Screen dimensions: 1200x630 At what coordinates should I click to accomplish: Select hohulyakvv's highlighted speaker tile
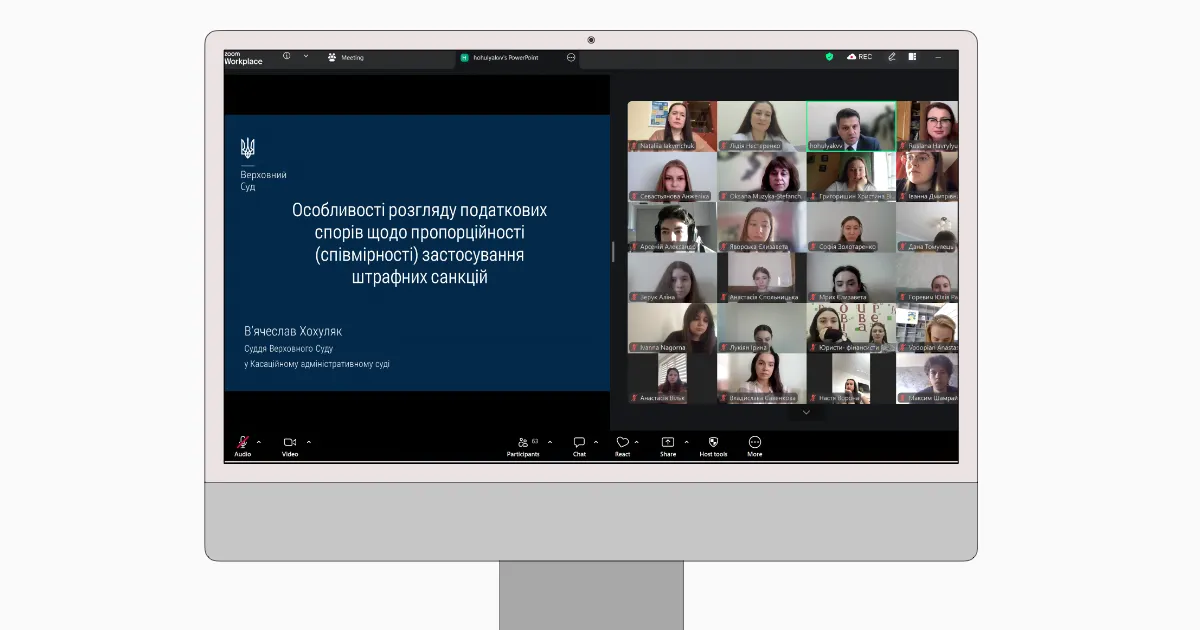[851, 126]
